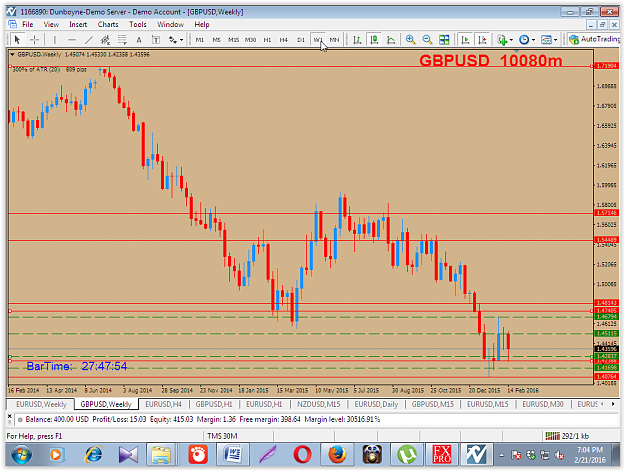Switch to EURUSD,M30 chart tab
Viewport: 625px width, 471px height.
click(543, 404)
